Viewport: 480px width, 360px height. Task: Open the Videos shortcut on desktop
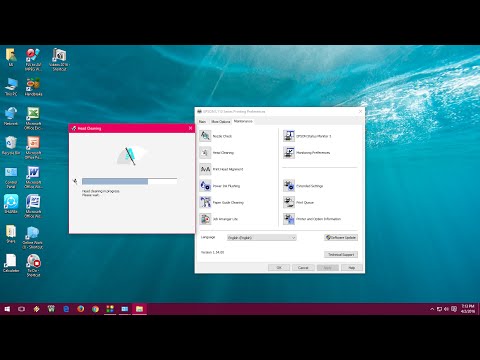tap(59, 60)
